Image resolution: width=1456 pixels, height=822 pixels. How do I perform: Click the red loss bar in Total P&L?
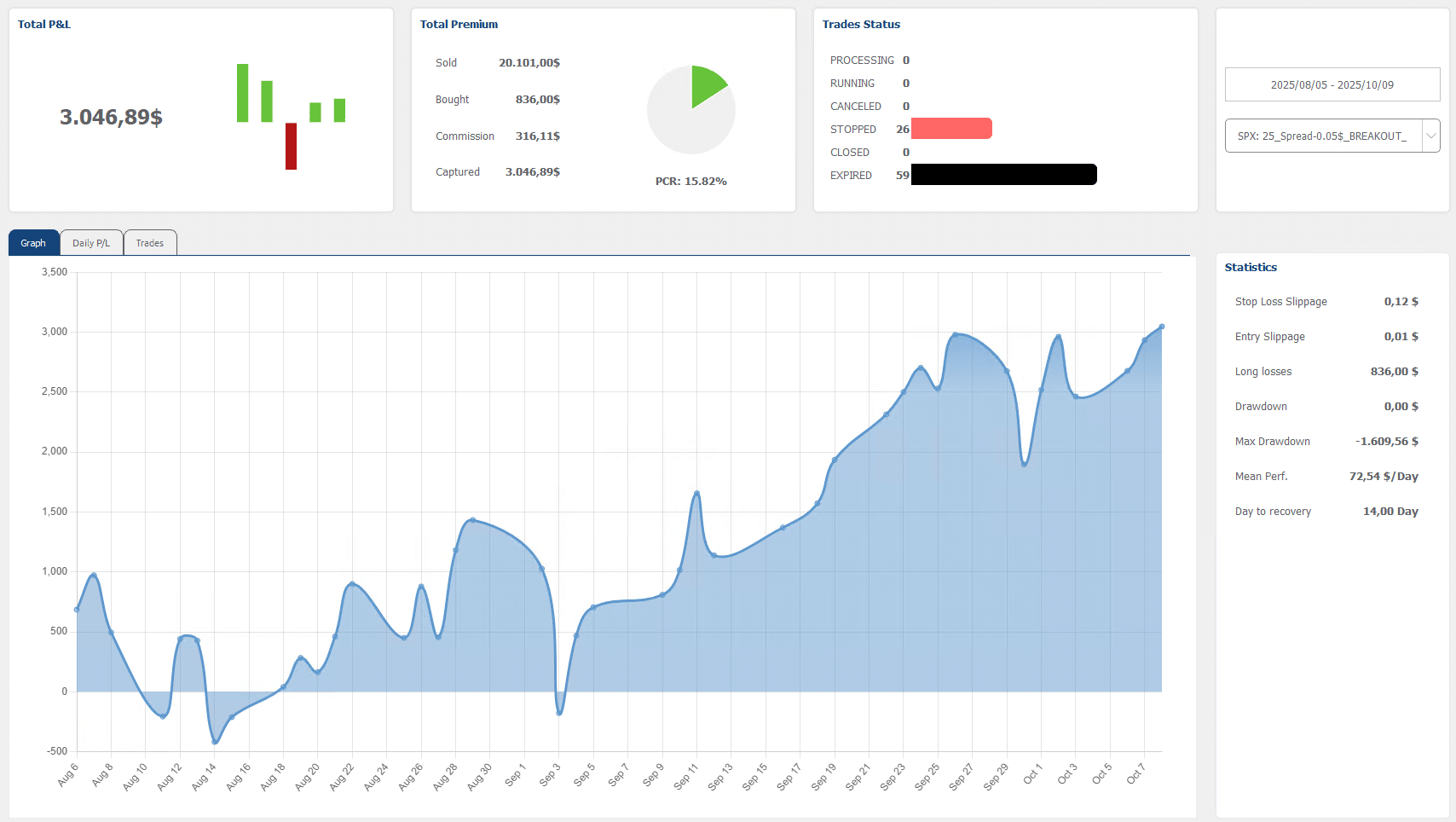[x=291, y=146]
